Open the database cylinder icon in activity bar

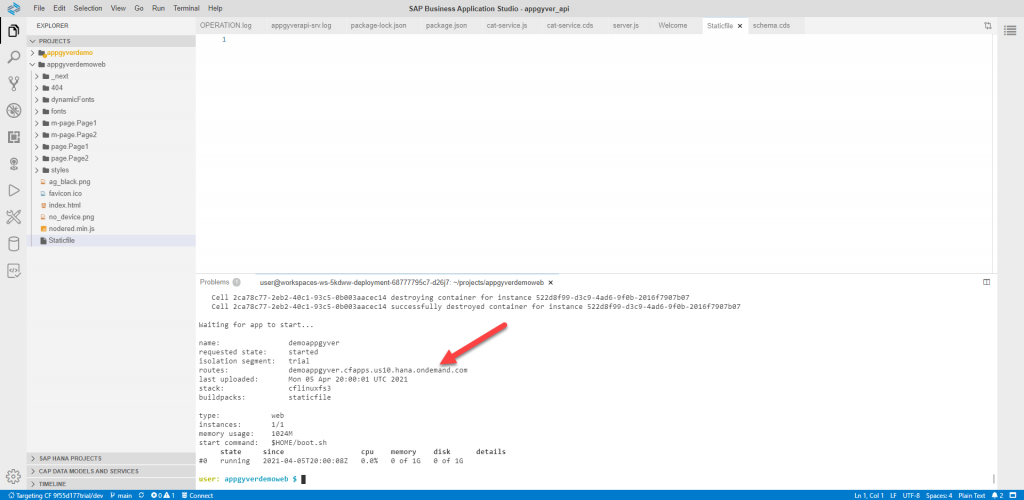click(13, 244)
